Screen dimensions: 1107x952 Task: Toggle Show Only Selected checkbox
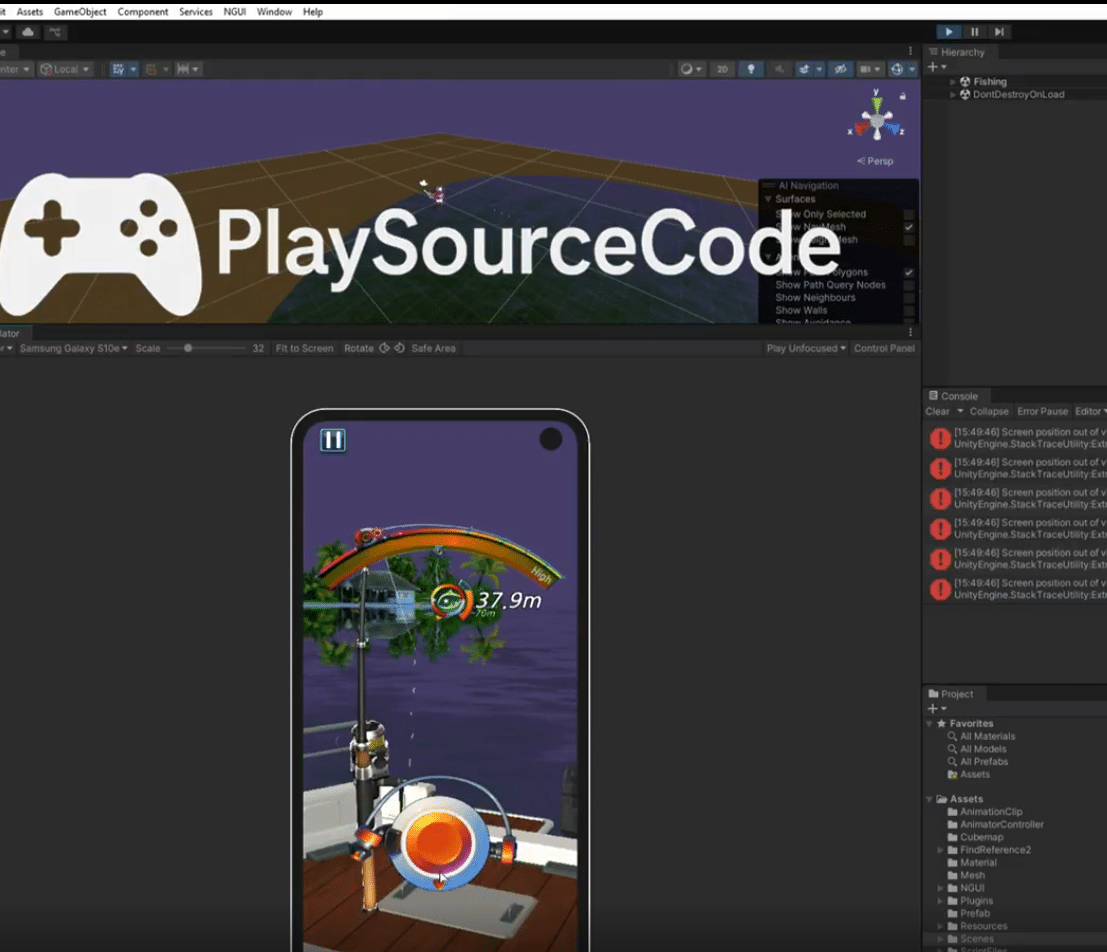coord(909,215)
